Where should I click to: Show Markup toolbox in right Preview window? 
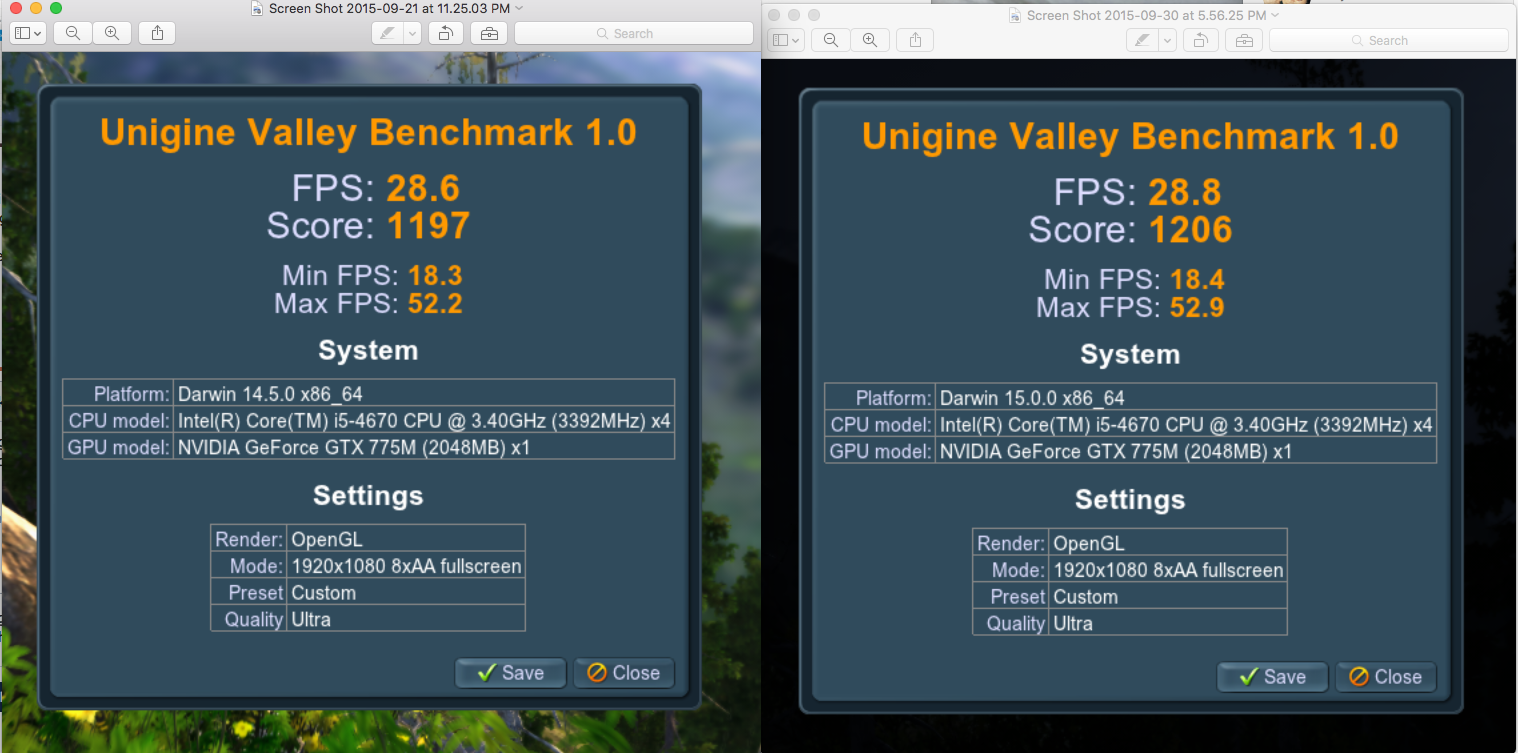pyautogui.click(x=1244, y=40)
